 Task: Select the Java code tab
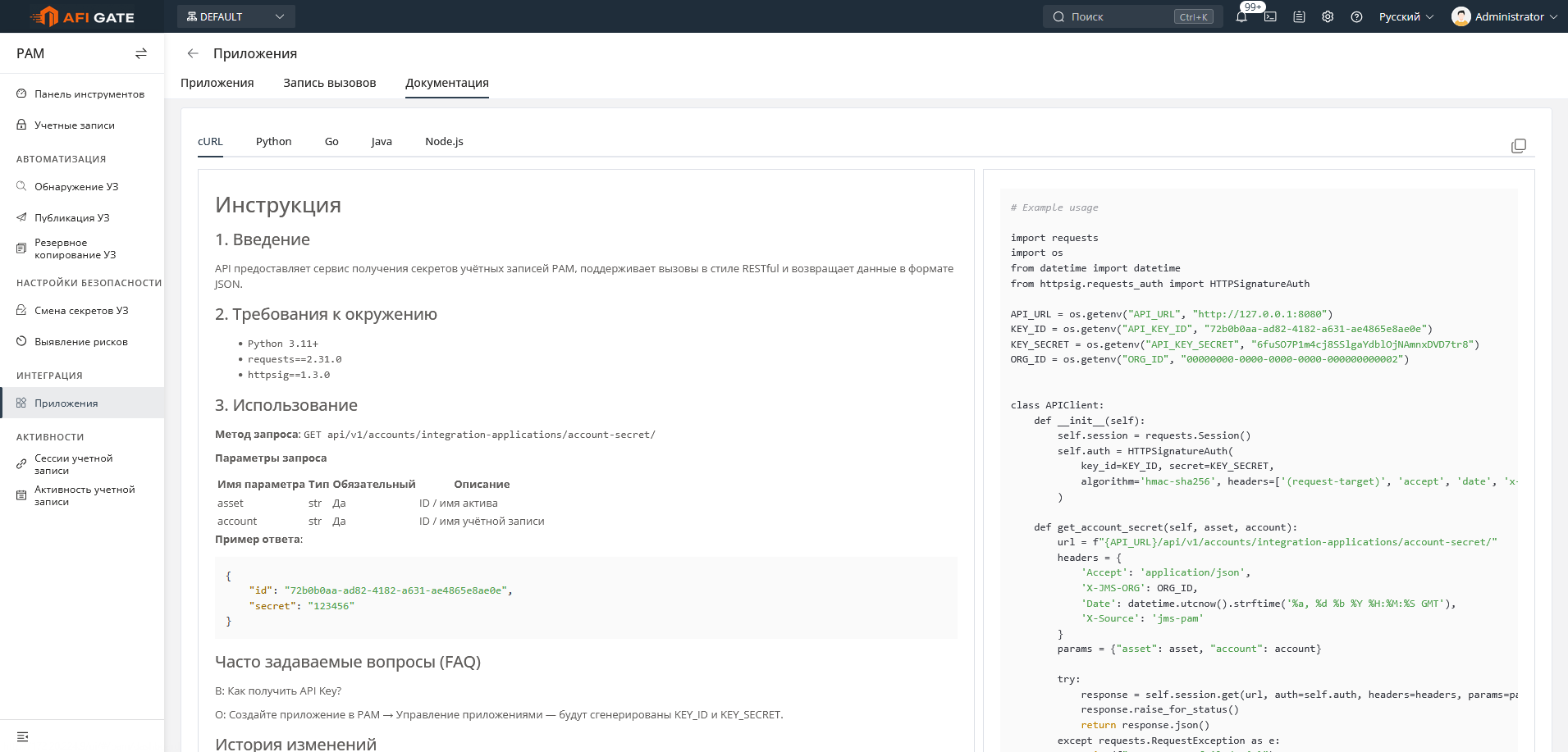pyautogui.click(x=382, y=142)
